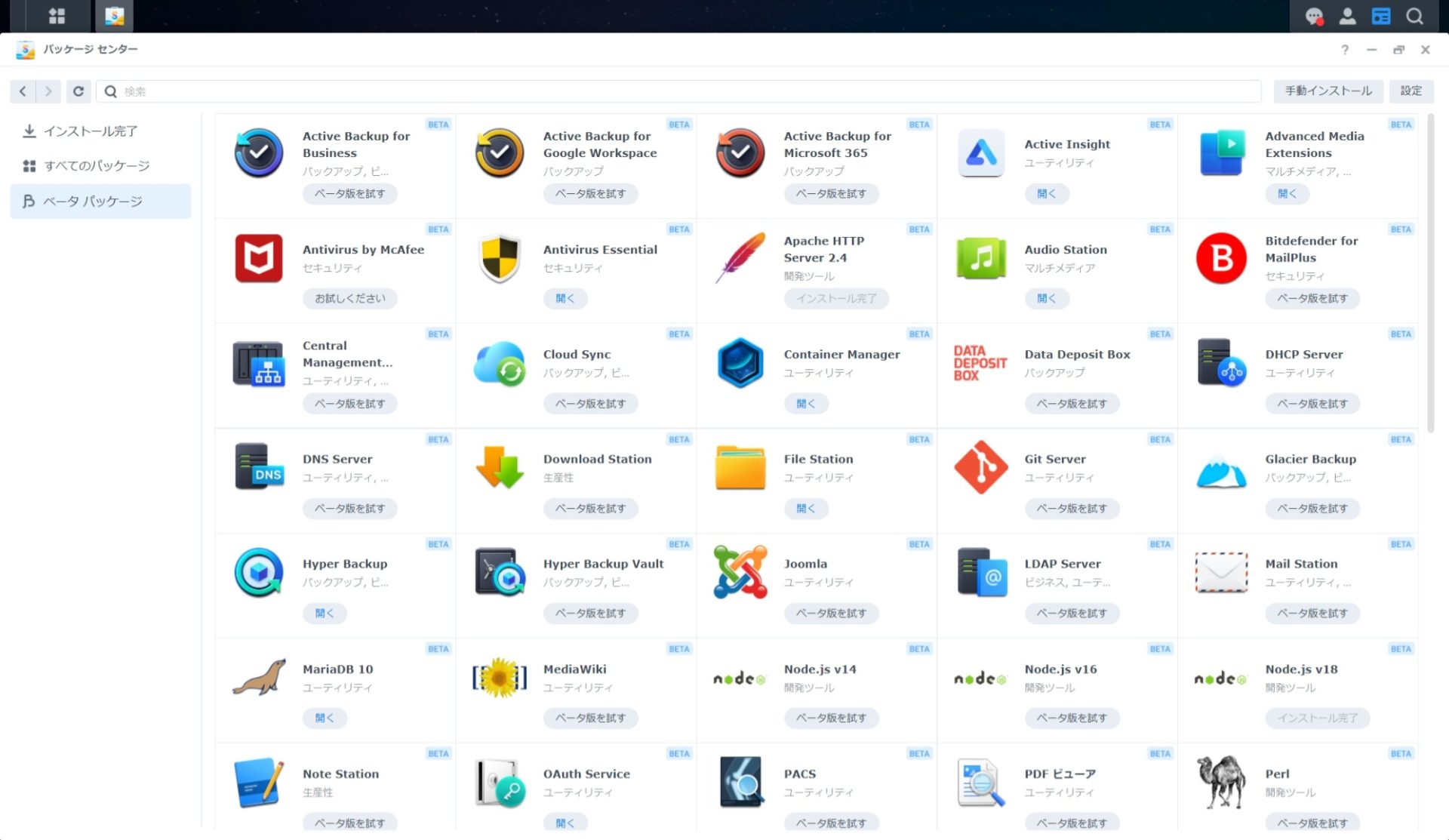
Task: Click the magnifier search icon in the taskbar
Action: 1414,16
